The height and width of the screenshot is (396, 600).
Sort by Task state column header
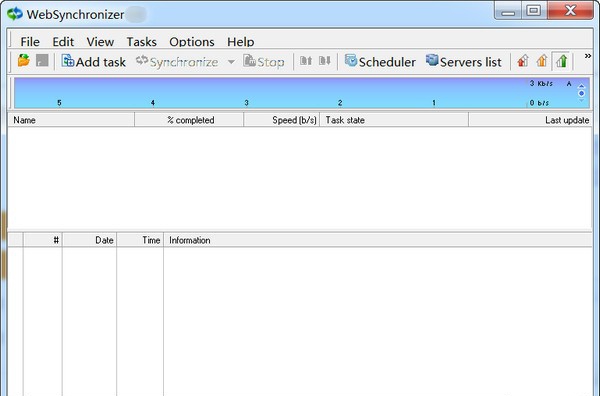394,120
